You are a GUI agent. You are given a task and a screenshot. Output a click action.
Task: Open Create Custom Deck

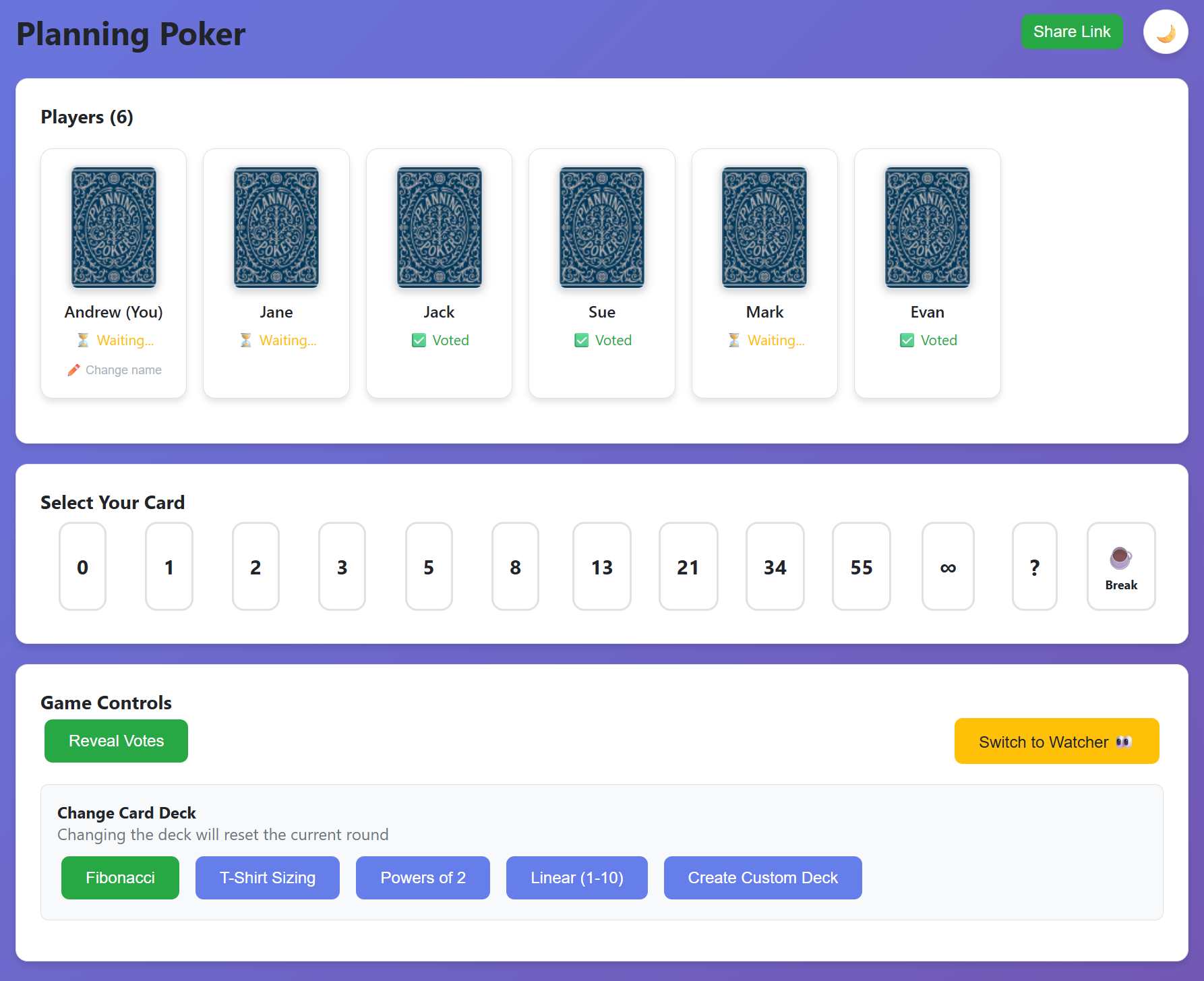(762, 878)
